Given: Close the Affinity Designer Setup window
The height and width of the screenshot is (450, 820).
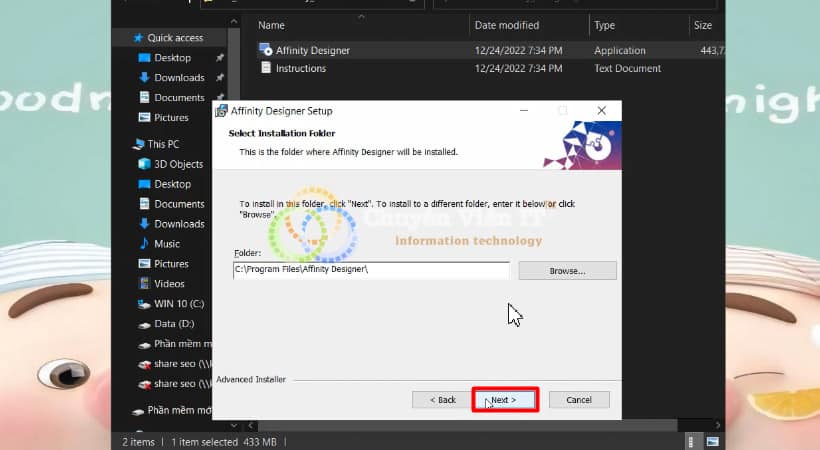Looking at the screenshot, I should pos(601,111).
